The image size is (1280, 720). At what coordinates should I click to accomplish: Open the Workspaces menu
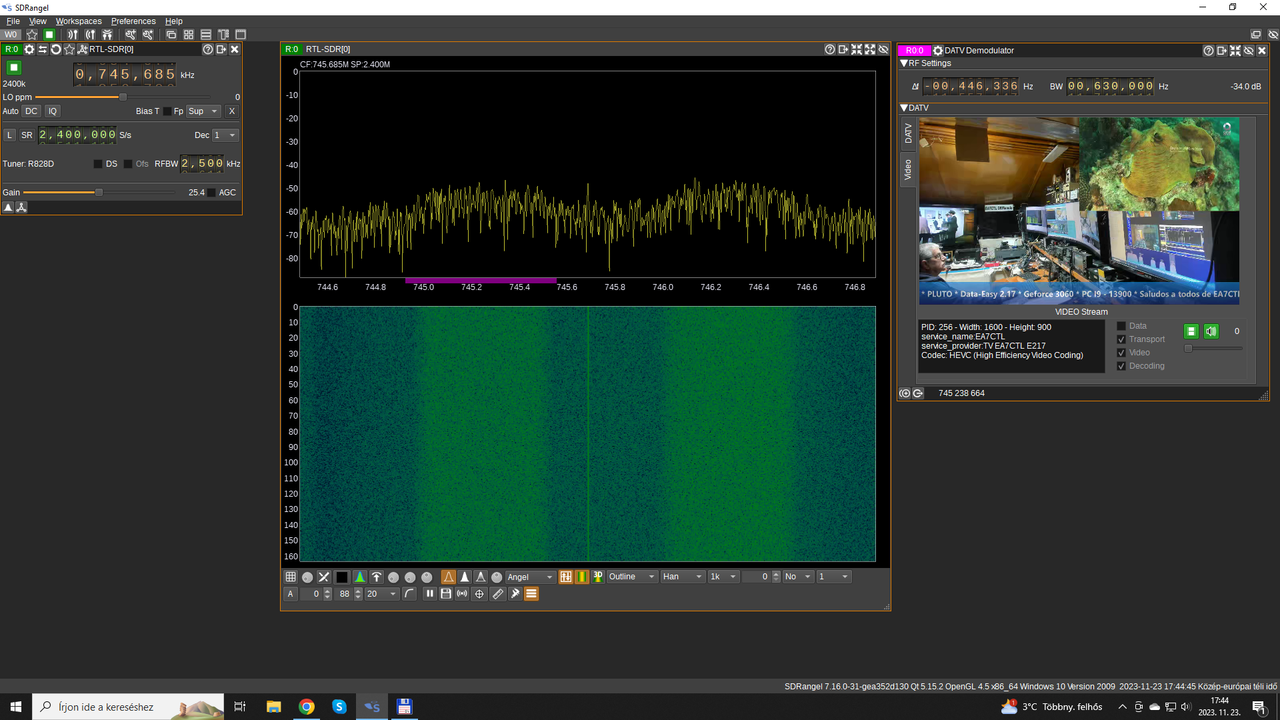(78, 21)
